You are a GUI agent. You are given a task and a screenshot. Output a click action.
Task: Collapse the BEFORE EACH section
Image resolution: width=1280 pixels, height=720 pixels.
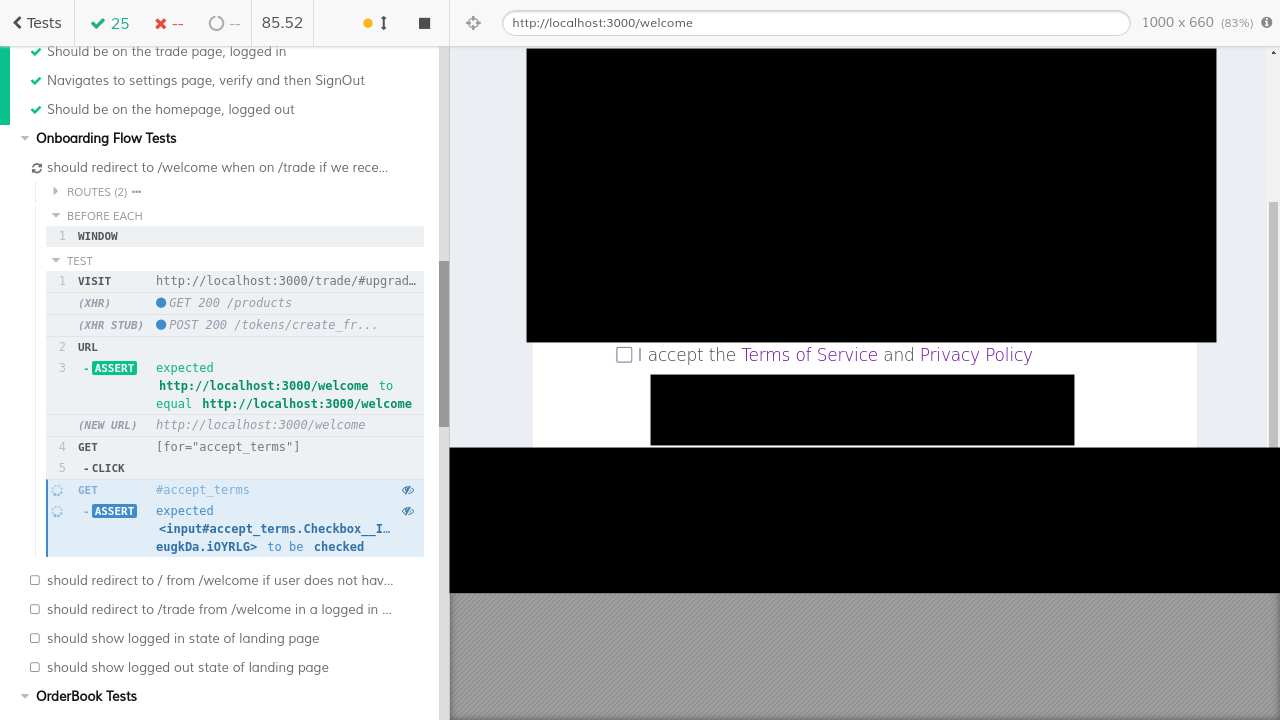tap(56, 215)
